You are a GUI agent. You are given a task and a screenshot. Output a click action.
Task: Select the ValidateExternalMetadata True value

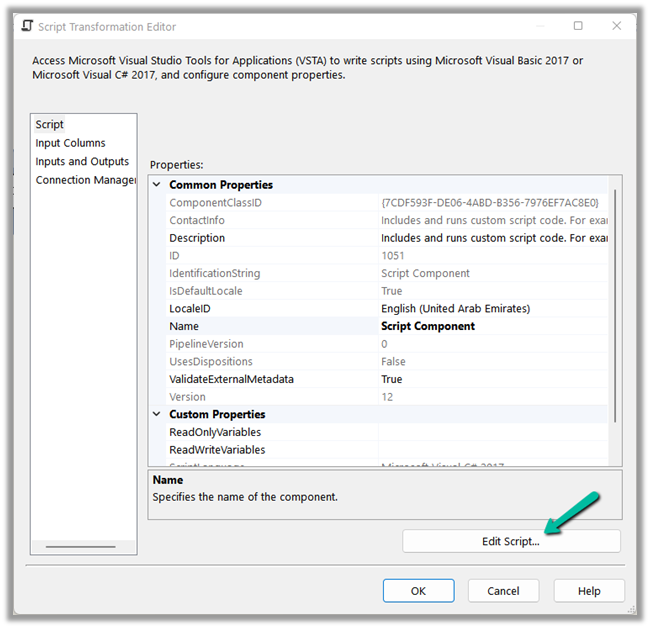(x=490, y=379)
